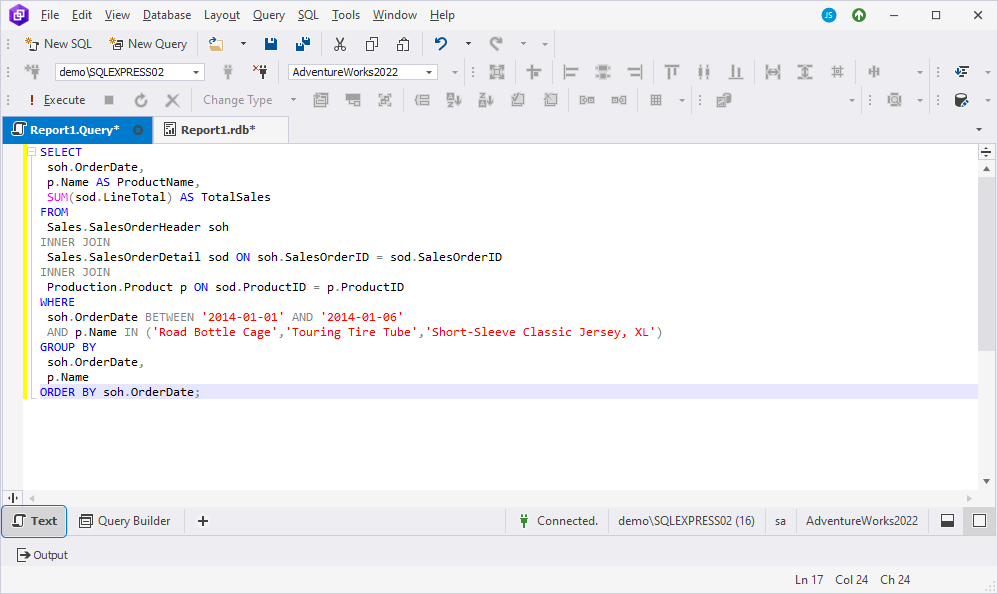Open the Database menu

(167, 15)
